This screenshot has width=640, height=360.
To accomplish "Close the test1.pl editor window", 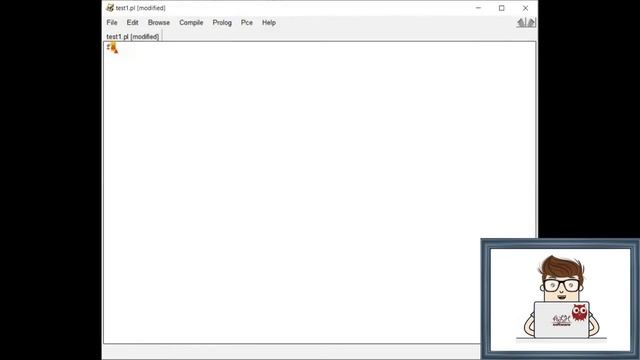I will point(525,8).
